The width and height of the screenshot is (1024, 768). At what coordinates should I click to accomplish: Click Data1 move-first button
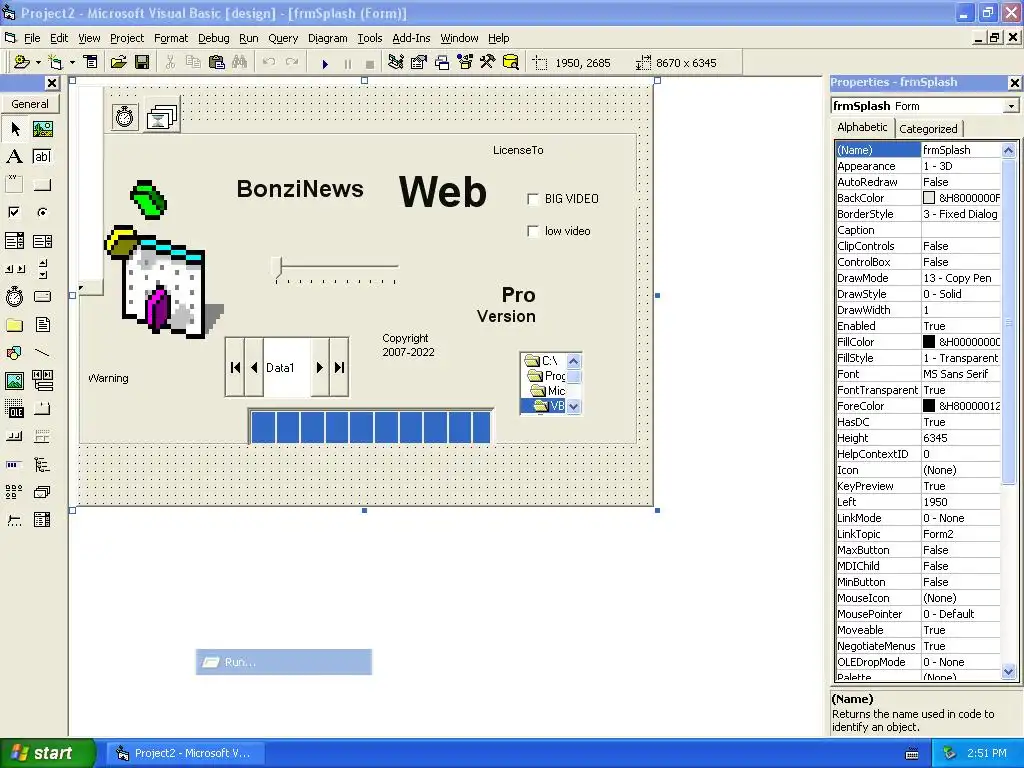tap(235, 368)
